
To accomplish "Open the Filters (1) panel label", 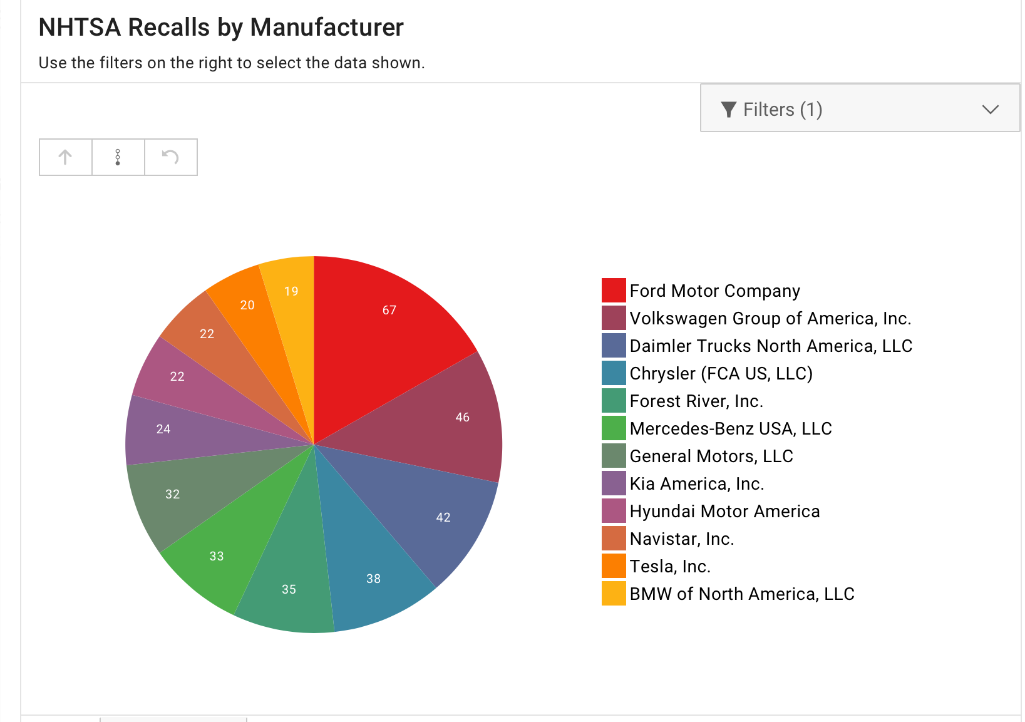I will click(782, 109).
